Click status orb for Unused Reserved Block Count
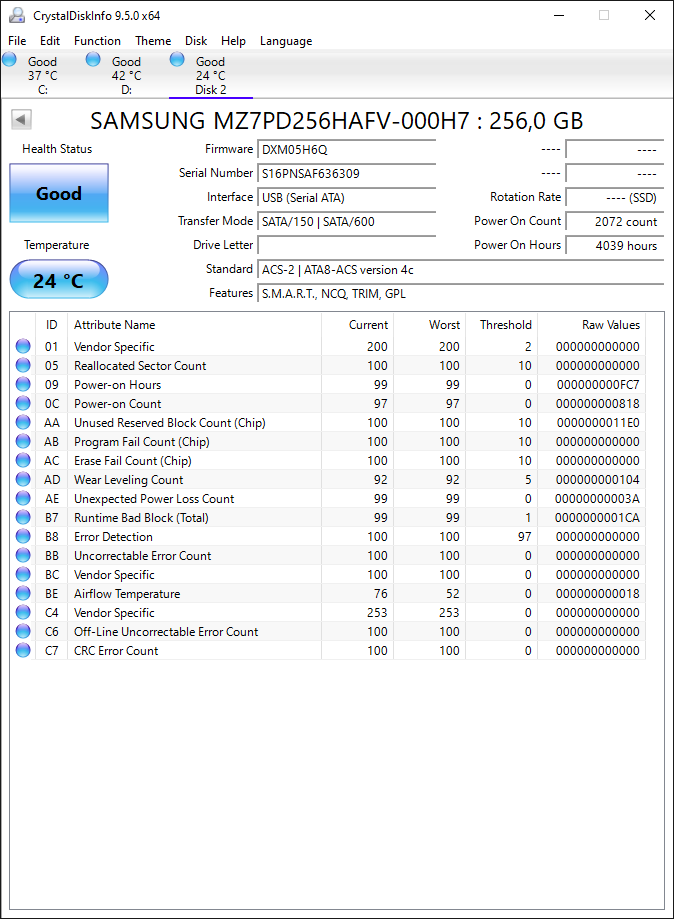 pyautogui.click(x=23, y=423)
